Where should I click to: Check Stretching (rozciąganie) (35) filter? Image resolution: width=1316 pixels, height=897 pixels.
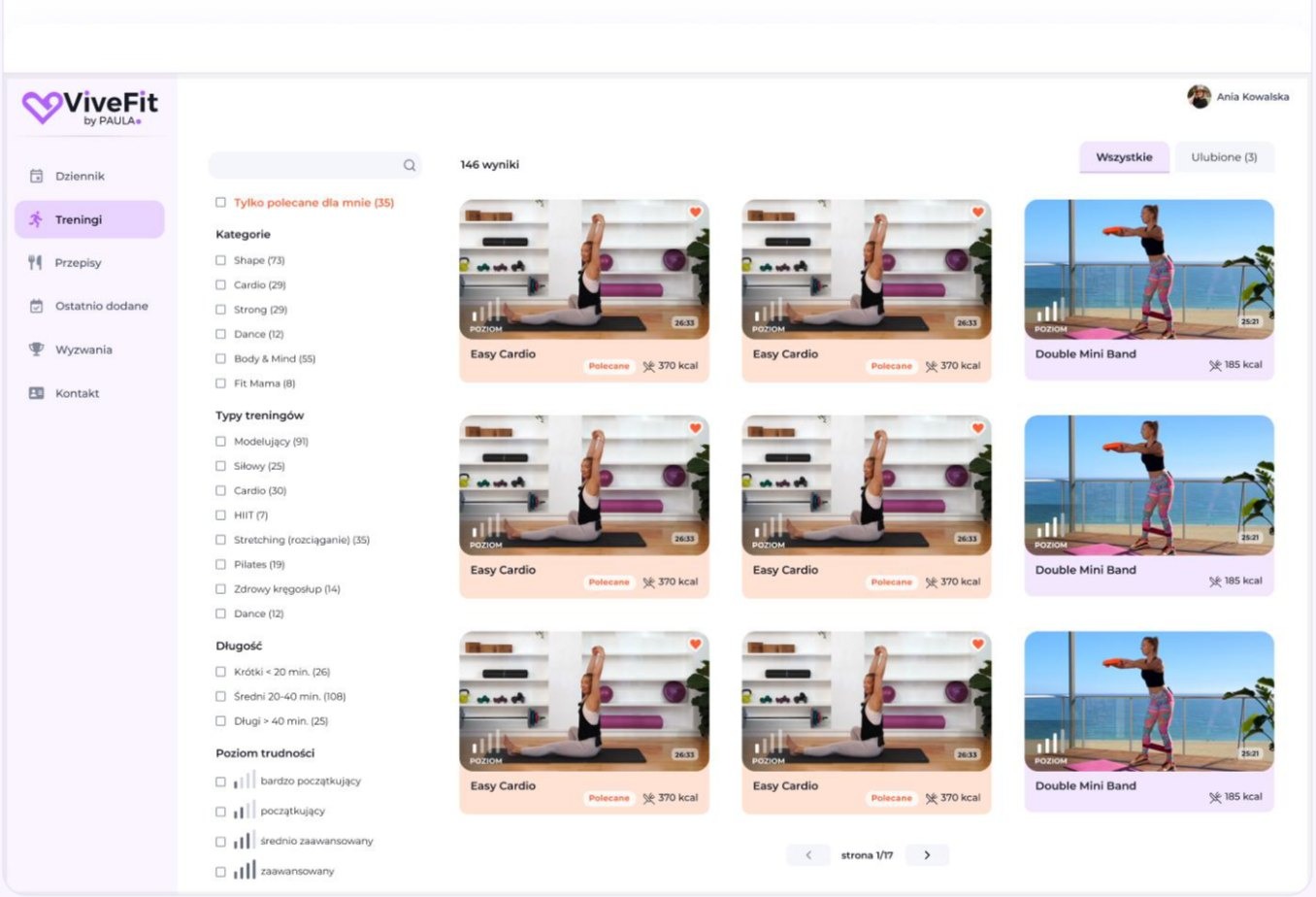[220, 540]
